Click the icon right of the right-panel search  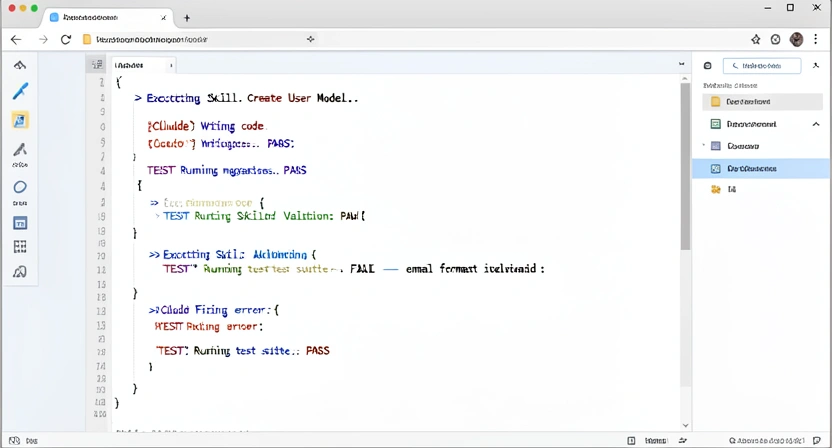tap(816, 65)
